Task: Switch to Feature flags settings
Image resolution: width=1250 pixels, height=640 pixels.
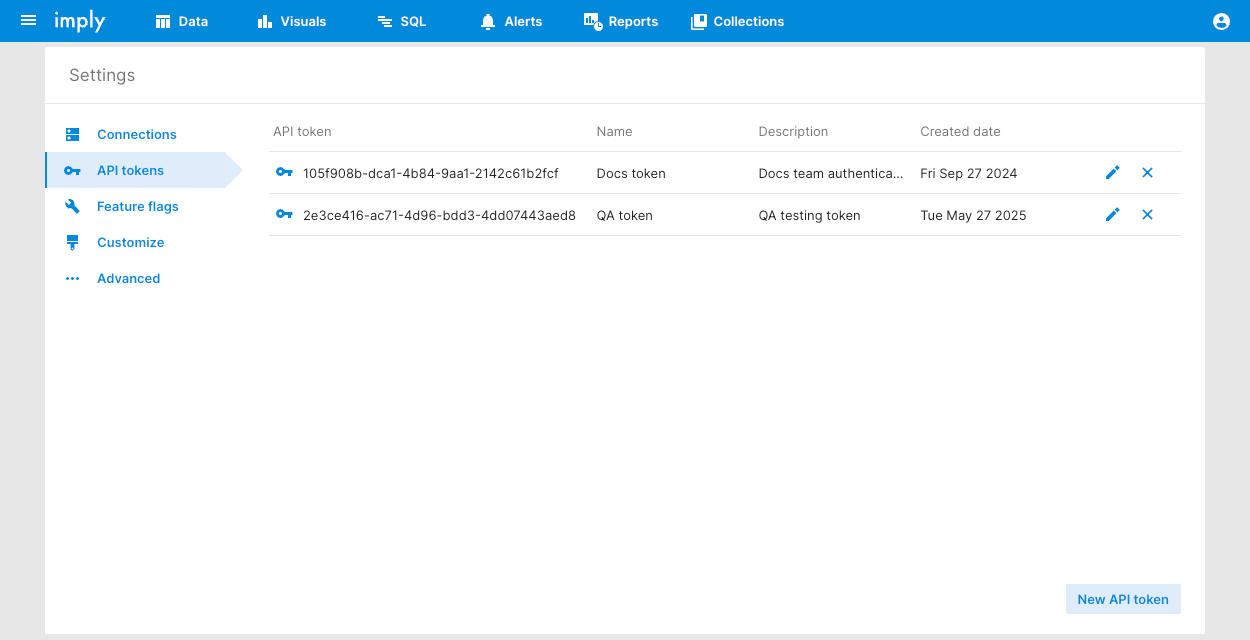Action: coord(137,206)
